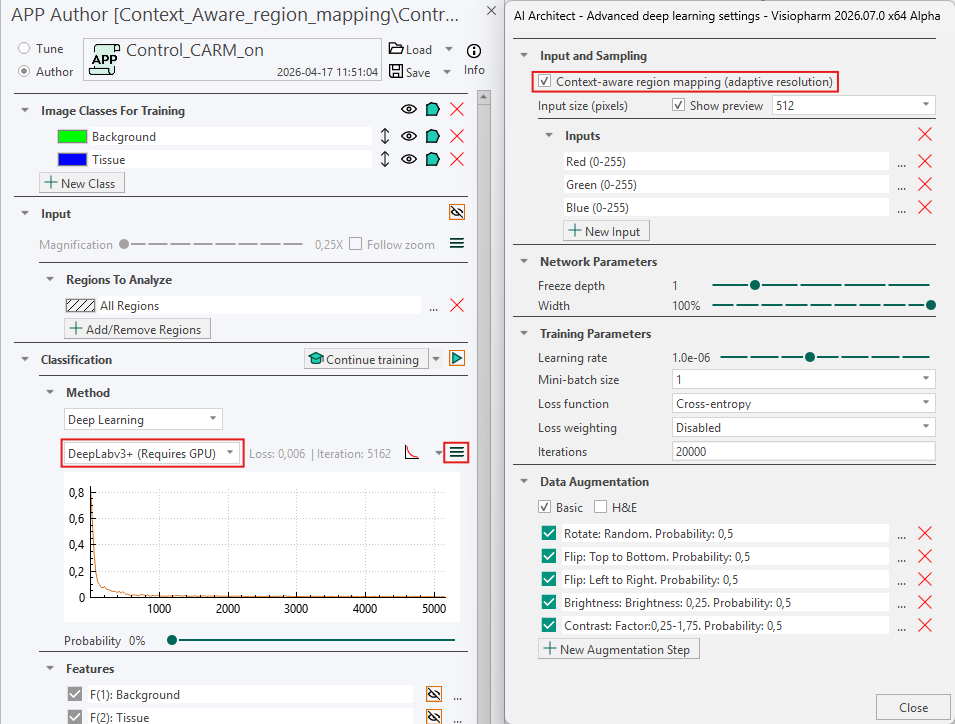Image resolution: width=955 pixels, height=724 pixels.
Task: Click the crossed-out eye icon in Input section
Action: 456,211
